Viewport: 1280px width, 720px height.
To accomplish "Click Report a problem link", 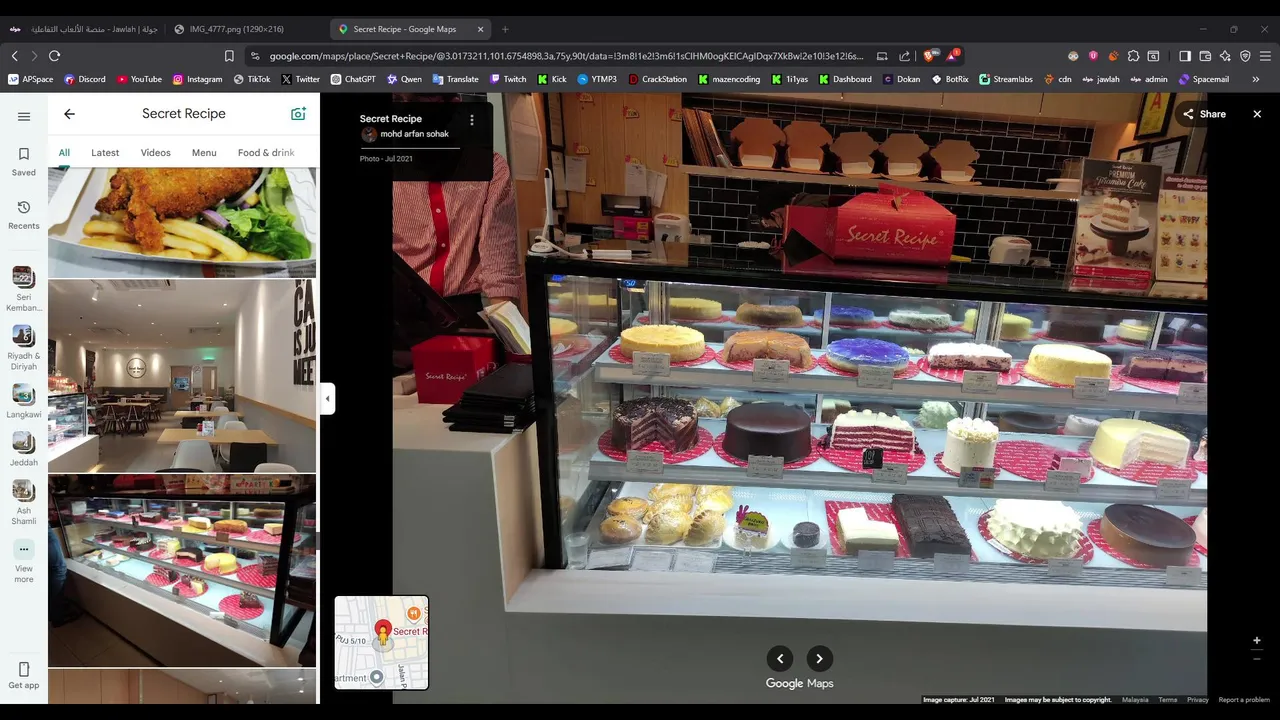I will tap(1244, 700).
